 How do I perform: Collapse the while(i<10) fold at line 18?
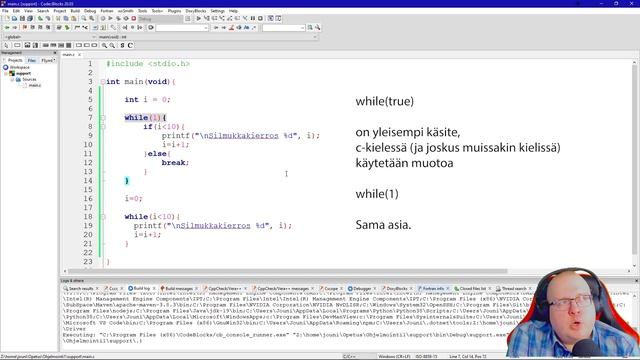[103, 217]
